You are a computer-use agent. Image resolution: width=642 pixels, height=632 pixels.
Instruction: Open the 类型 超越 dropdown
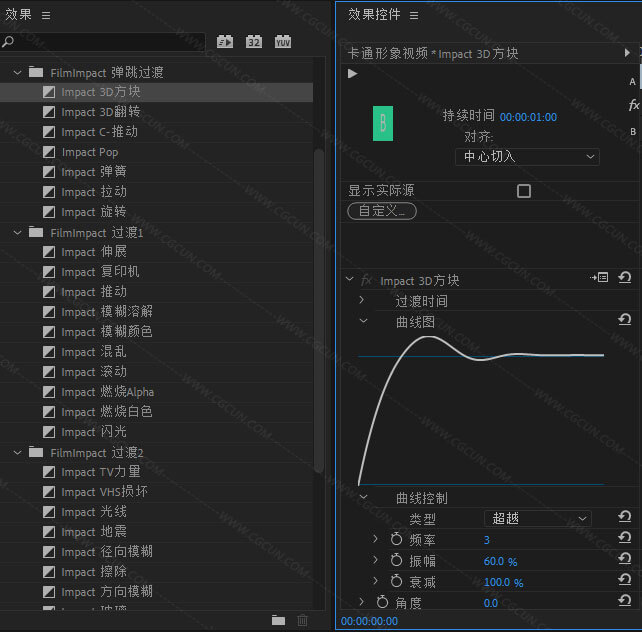(538, 518)
